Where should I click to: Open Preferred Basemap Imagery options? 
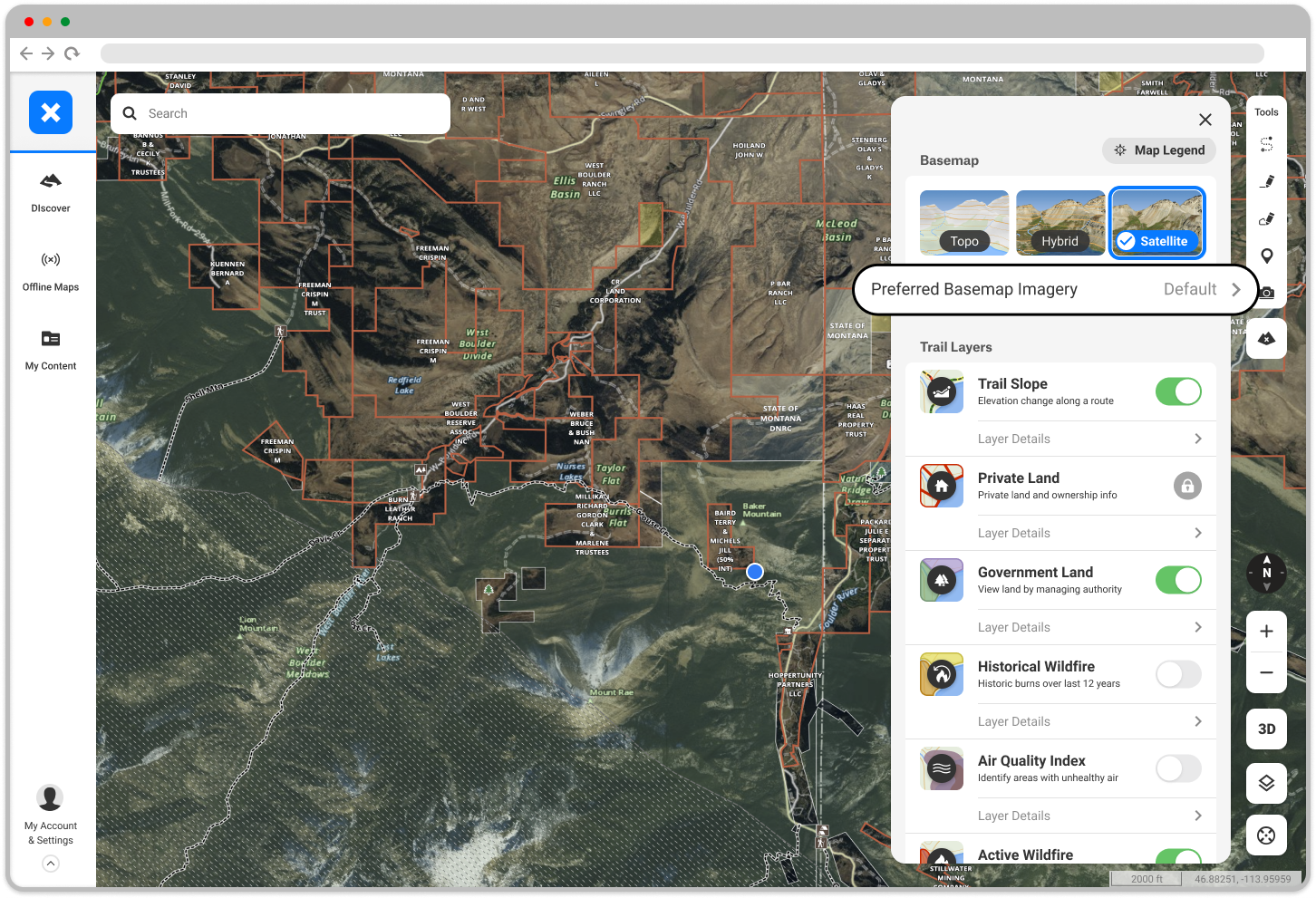[1054, 289]
